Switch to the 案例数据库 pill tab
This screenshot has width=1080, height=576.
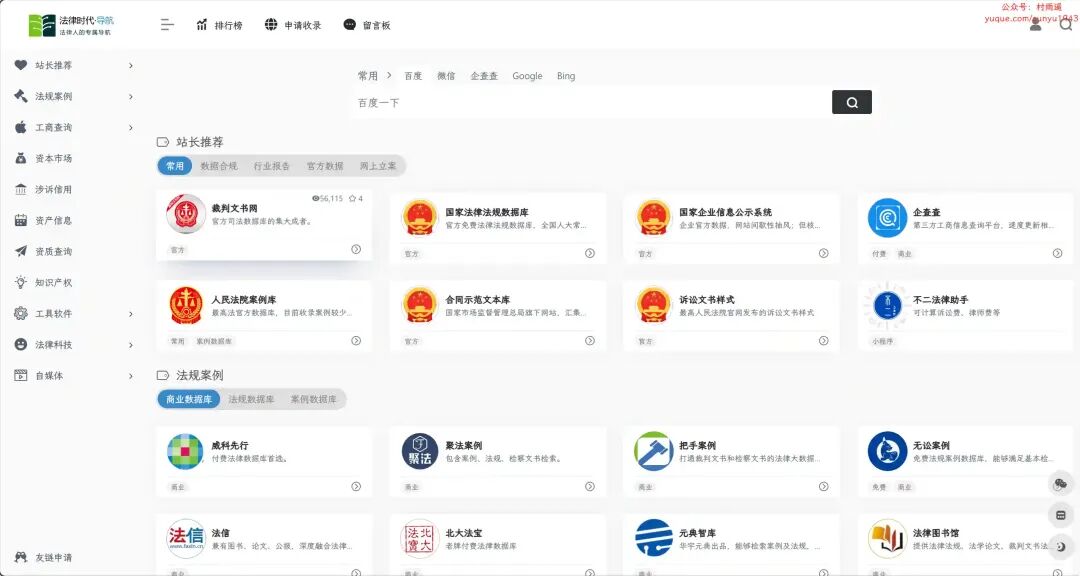click(x=313, y=399)
